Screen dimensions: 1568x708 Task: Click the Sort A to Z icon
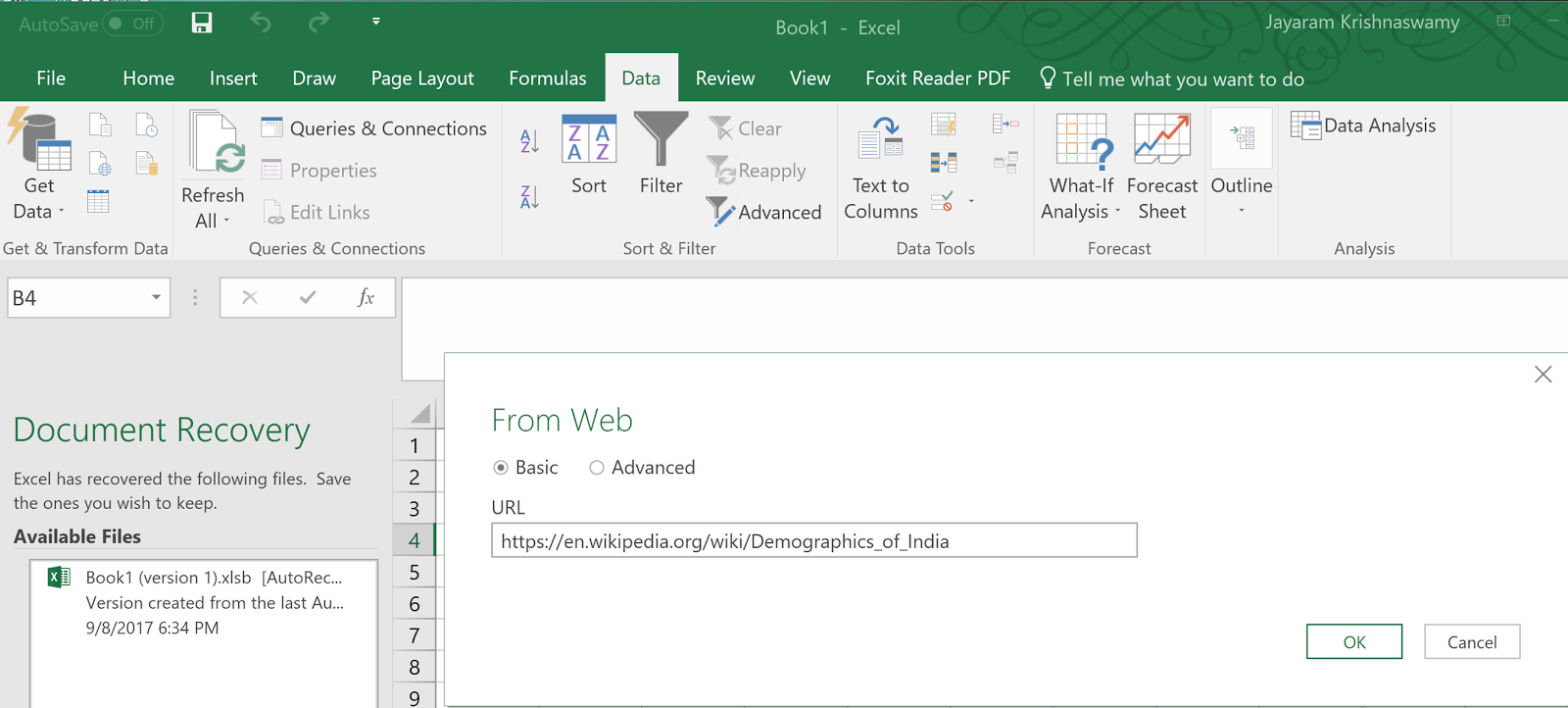tap(529, 141)
